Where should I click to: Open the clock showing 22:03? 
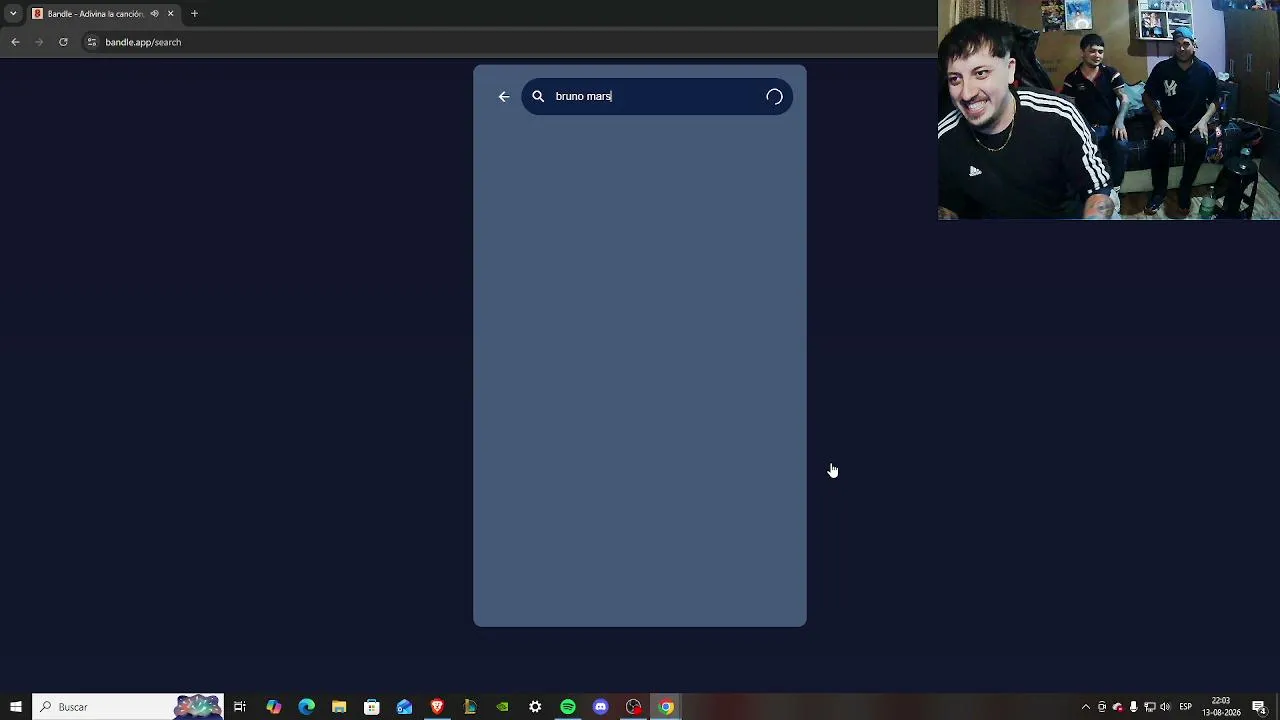tap(1221, 707)
